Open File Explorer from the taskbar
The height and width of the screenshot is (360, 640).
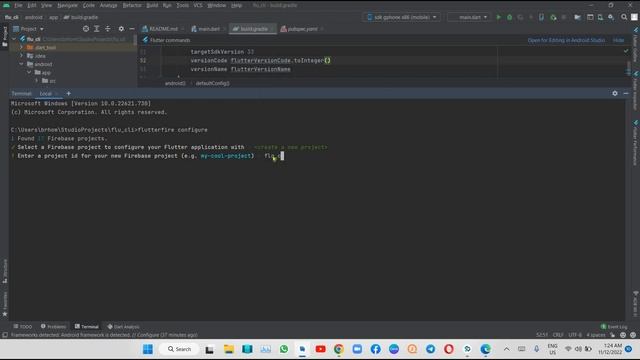[229, 349]
